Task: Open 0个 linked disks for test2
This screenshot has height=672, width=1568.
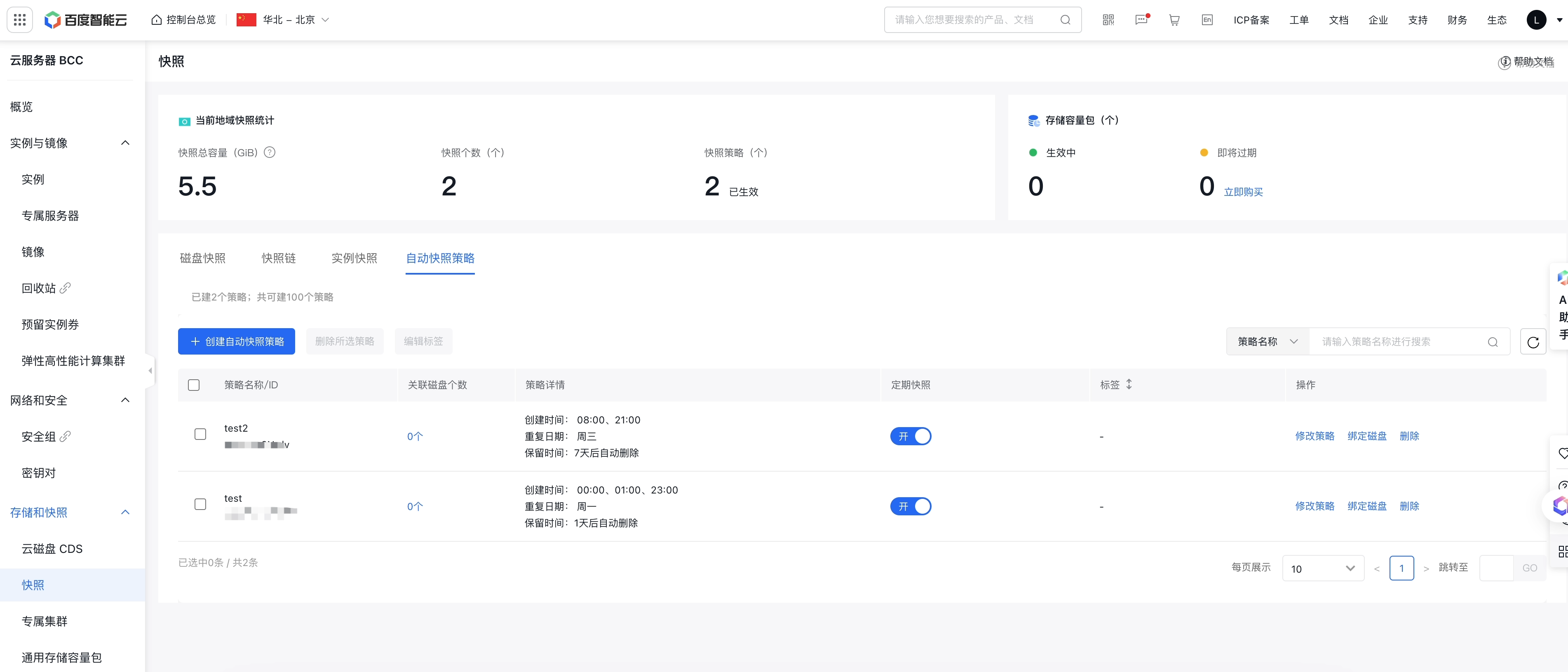Action: pos(415,437)
